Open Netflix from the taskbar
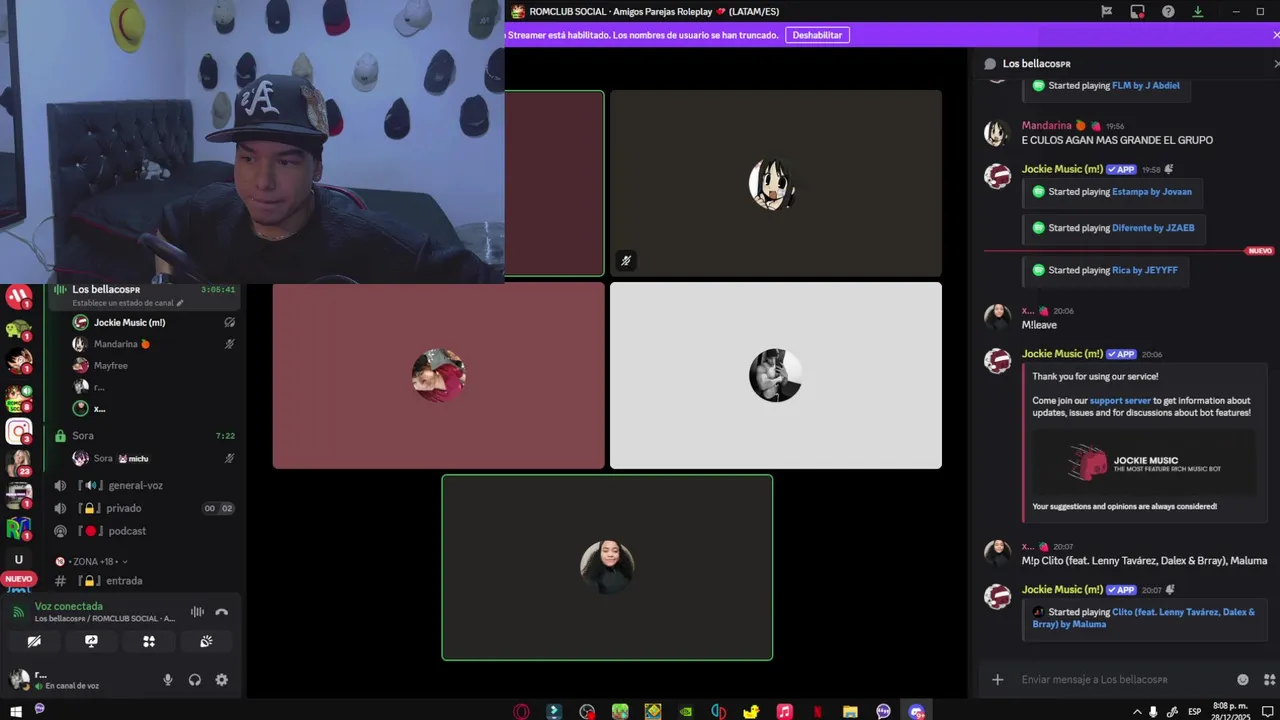 817,711
